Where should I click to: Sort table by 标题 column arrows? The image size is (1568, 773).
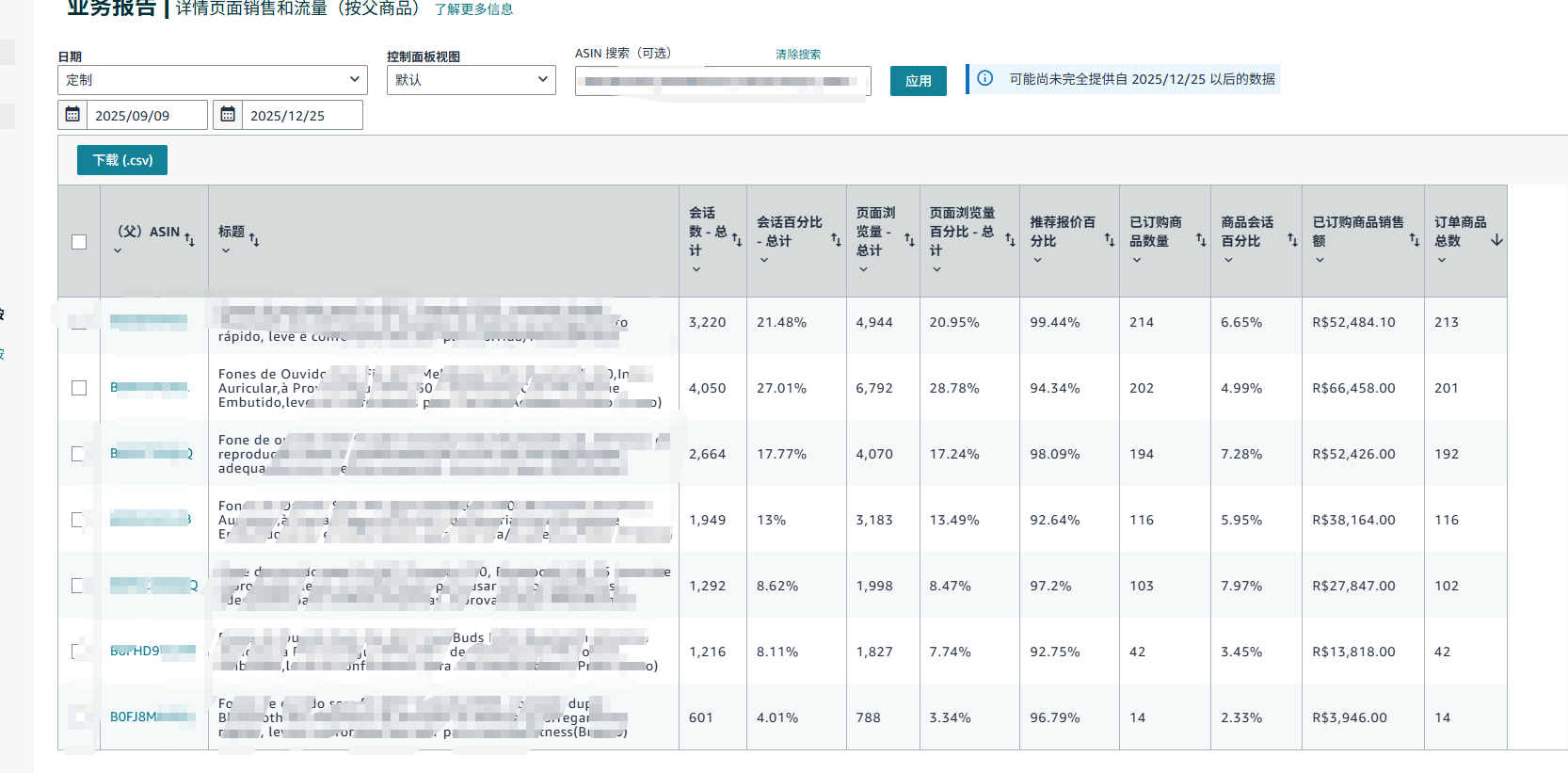click(x=254, y=240)
